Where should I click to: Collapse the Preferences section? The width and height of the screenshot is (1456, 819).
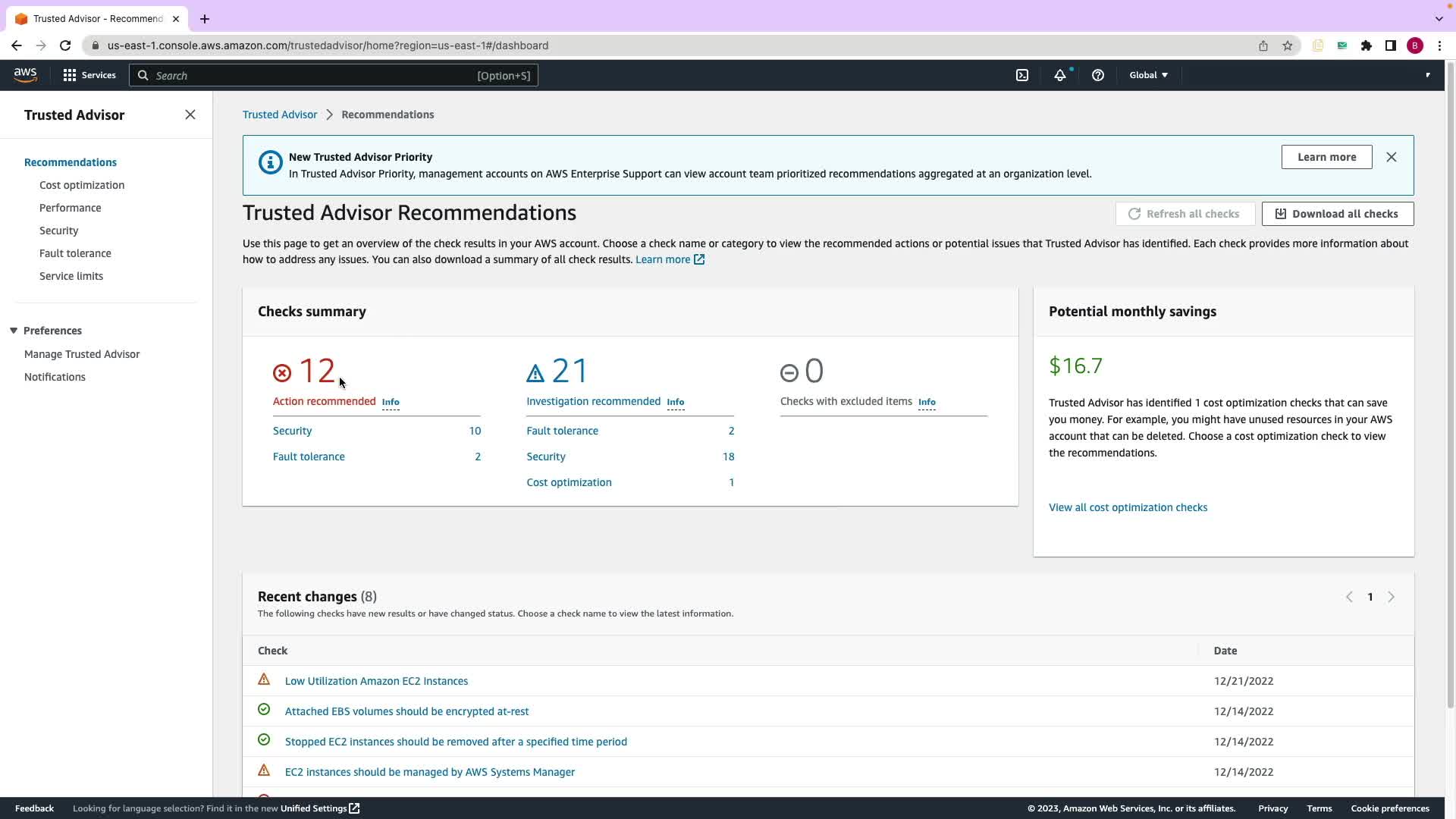click(14, 331)
